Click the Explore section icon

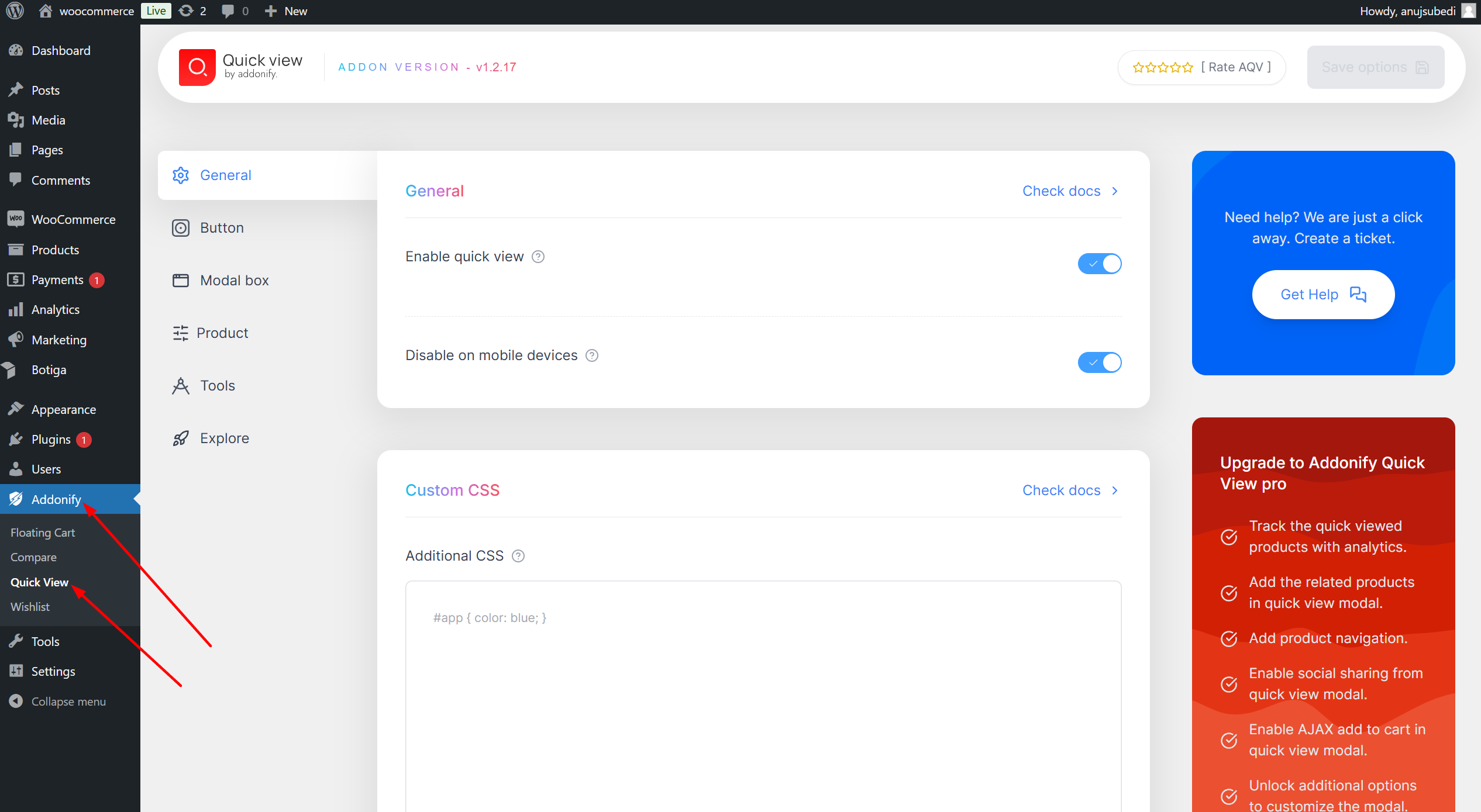pos(180,438)
